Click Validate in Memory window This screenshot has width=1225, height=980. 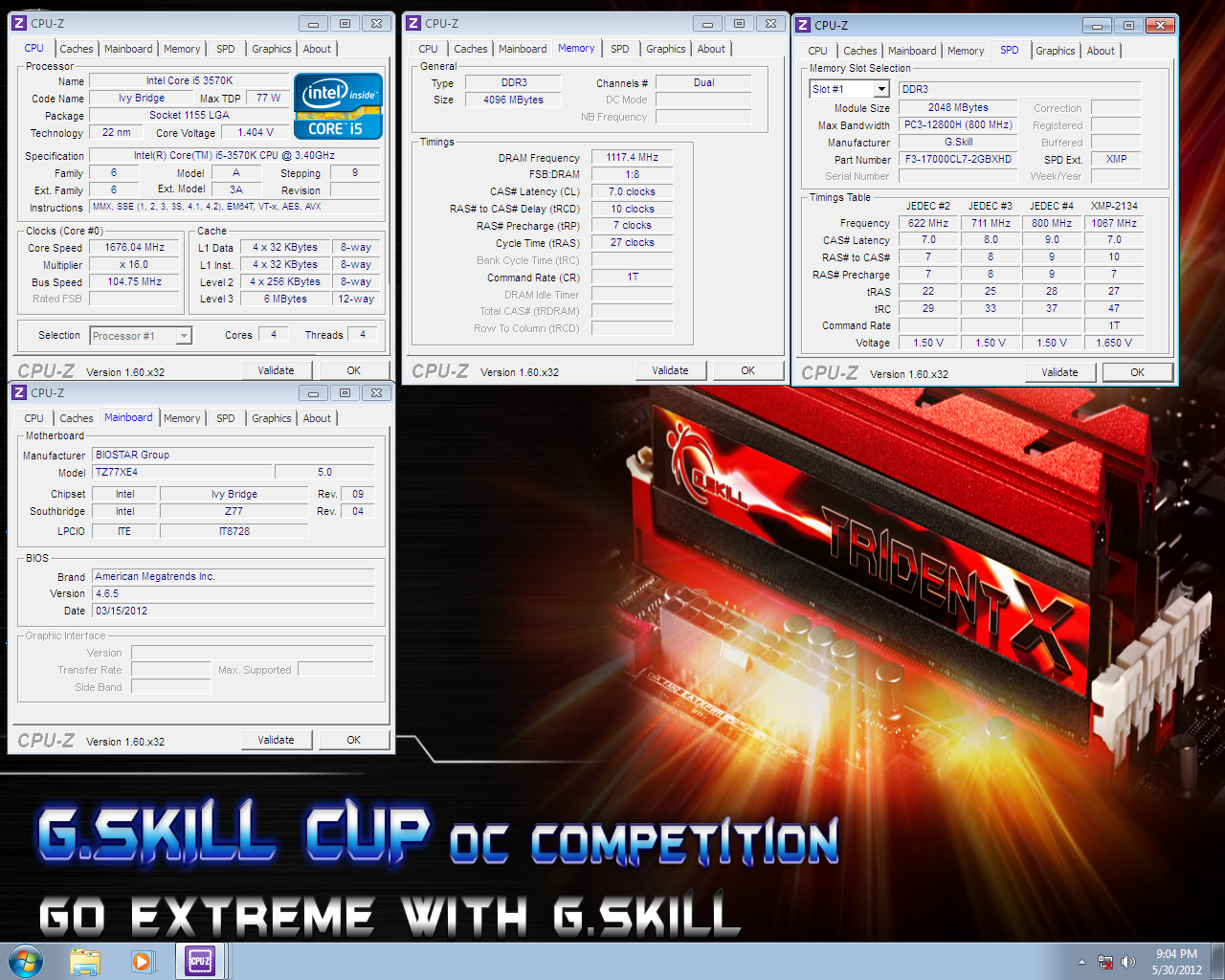pyautogui.click(x=670, y=370)
